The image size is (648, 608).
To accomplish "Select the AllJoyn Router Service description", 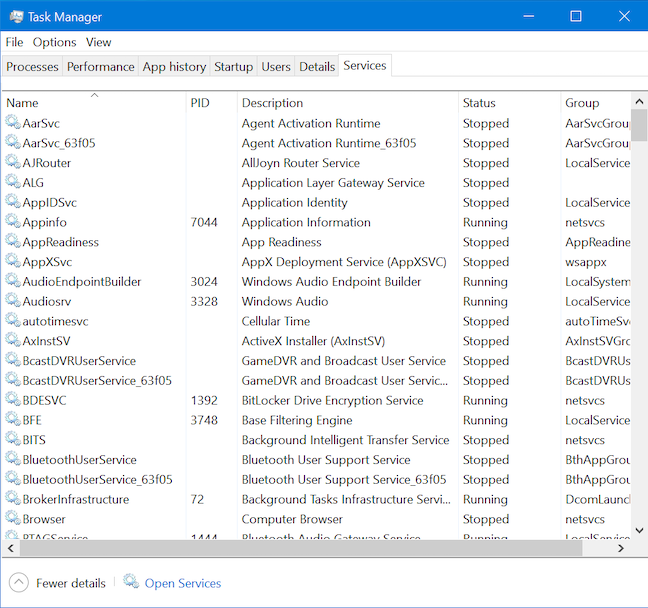I will click(x=300, y=163).
